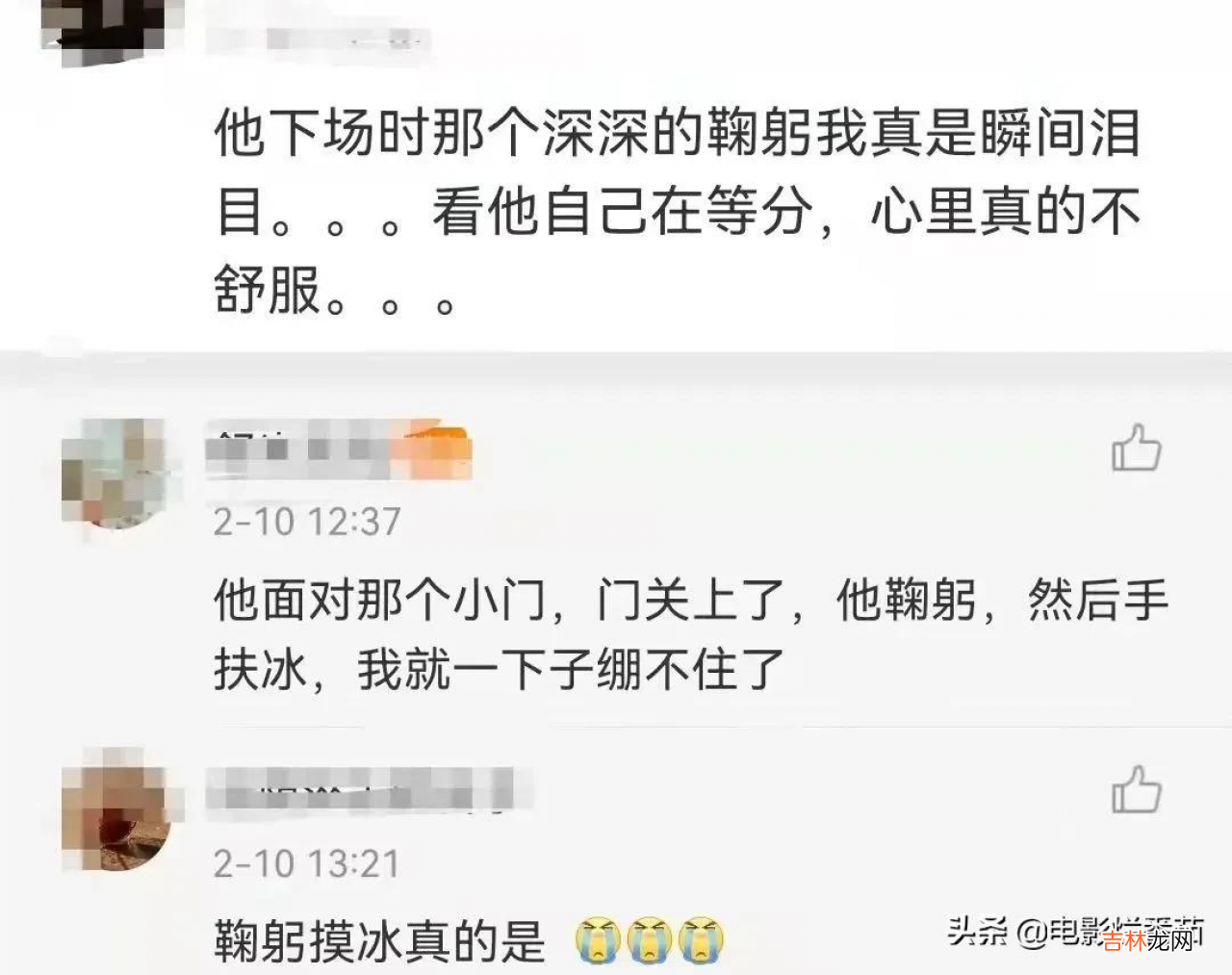Screen dimensions: 1232x975
Task: Open avatar of the 12:37 commenter
Action: point(115,474)
